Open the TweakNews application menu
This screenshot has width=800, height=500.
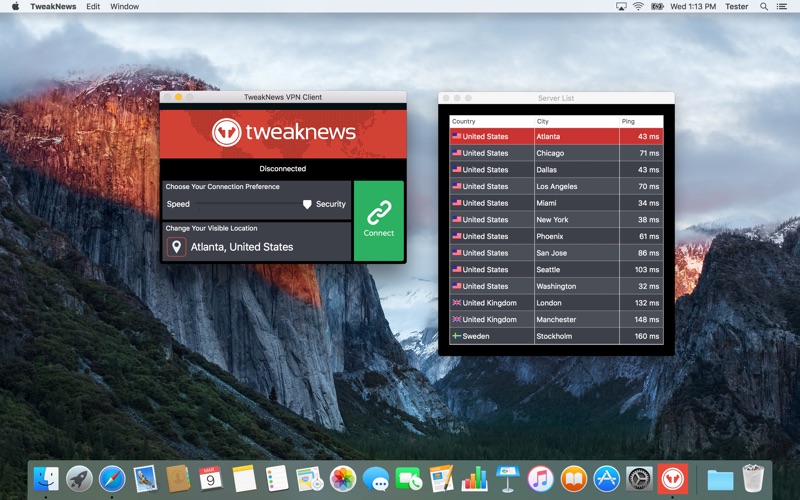[x=53, y=7]
